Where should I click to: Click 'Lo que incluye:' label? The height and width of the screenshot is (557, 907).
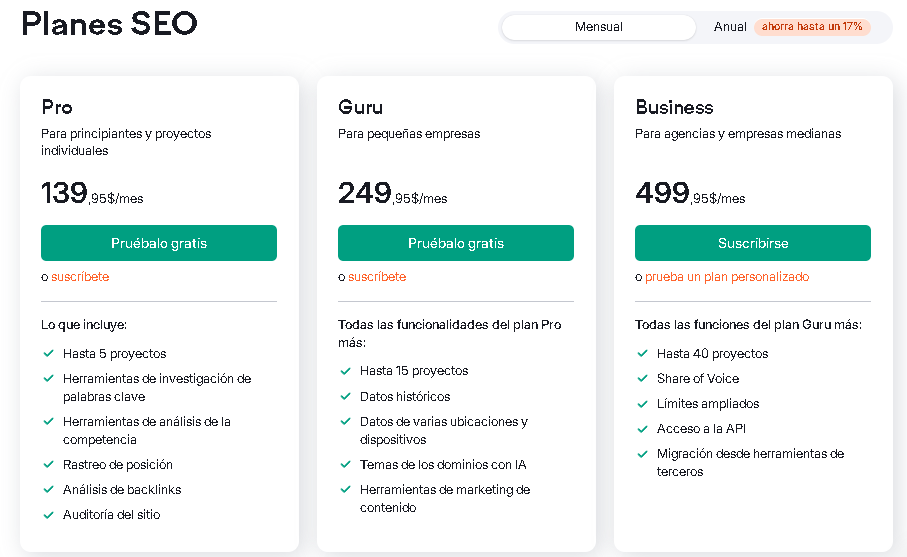coord(84,324)
